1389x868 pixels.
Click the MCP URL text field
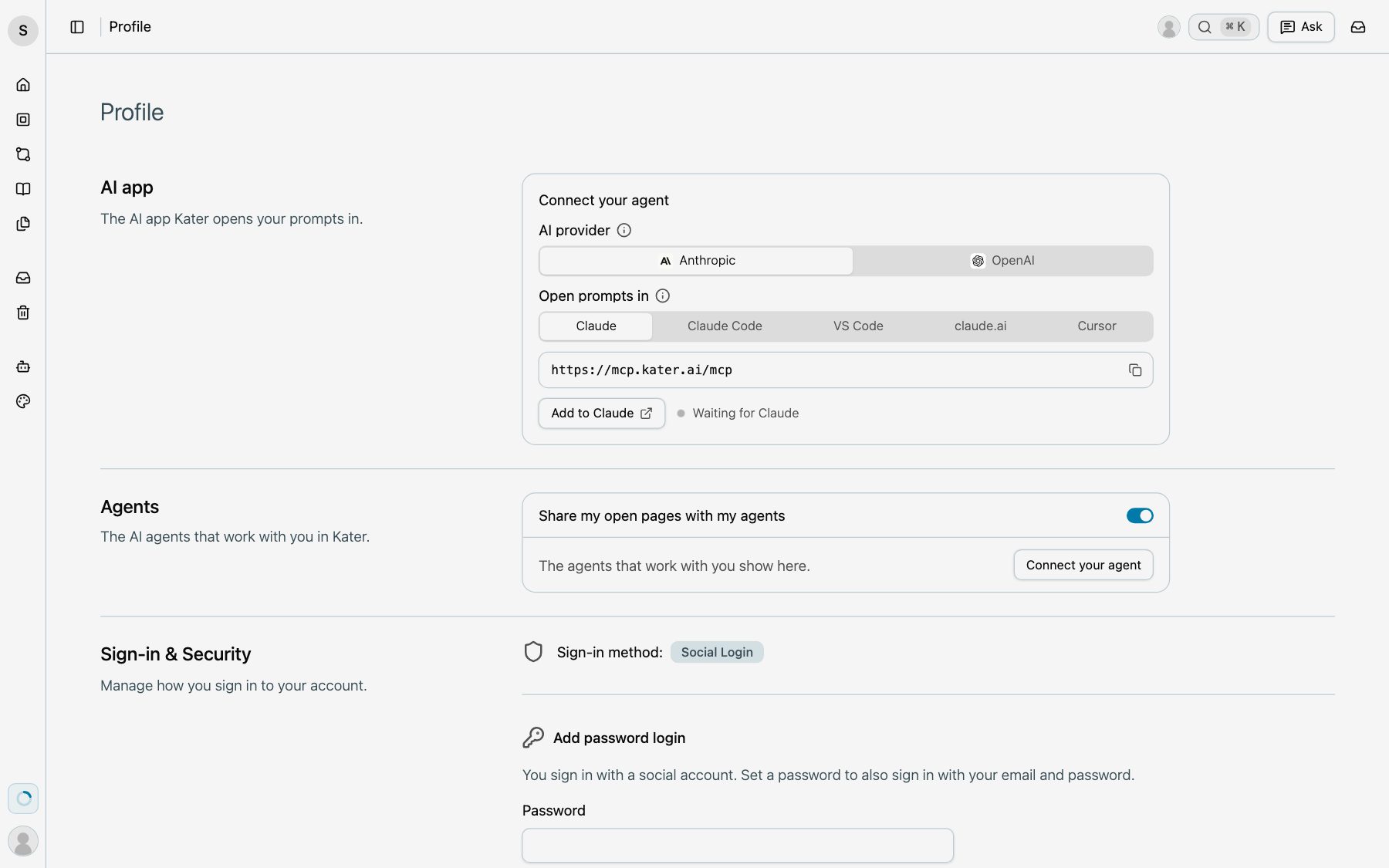pos(846,370)
